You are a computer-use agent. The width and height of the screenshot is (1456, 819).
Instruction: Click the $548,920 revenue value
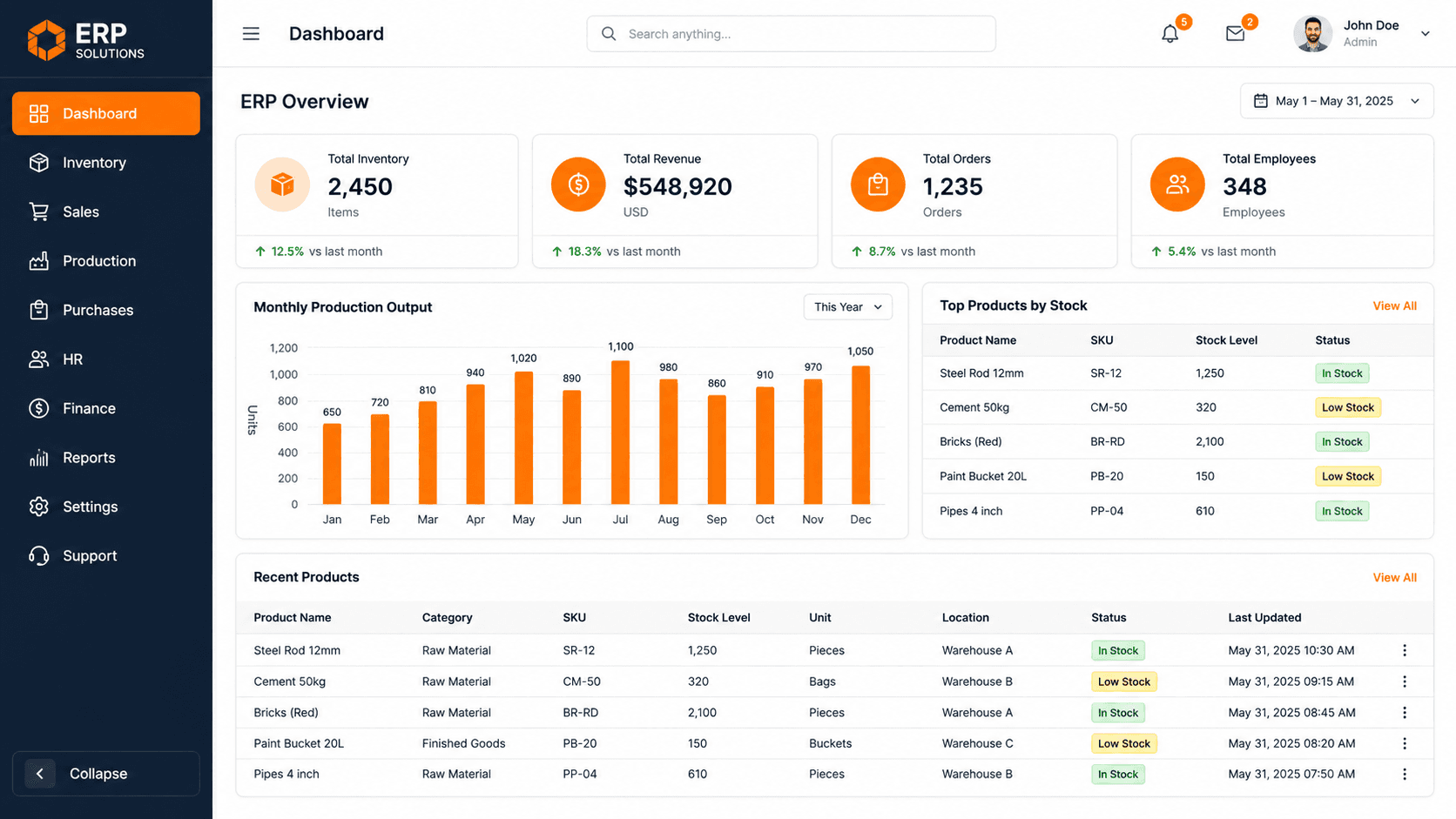tap(677, 186)
